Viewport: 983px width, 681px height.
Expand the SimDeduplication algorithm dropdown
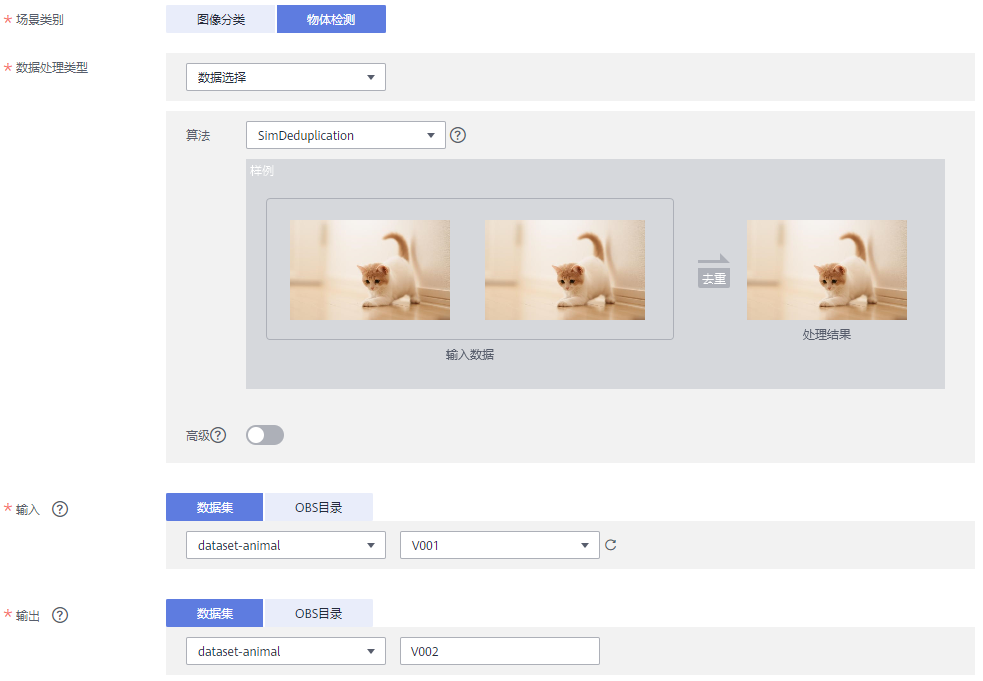coord(345,135)
